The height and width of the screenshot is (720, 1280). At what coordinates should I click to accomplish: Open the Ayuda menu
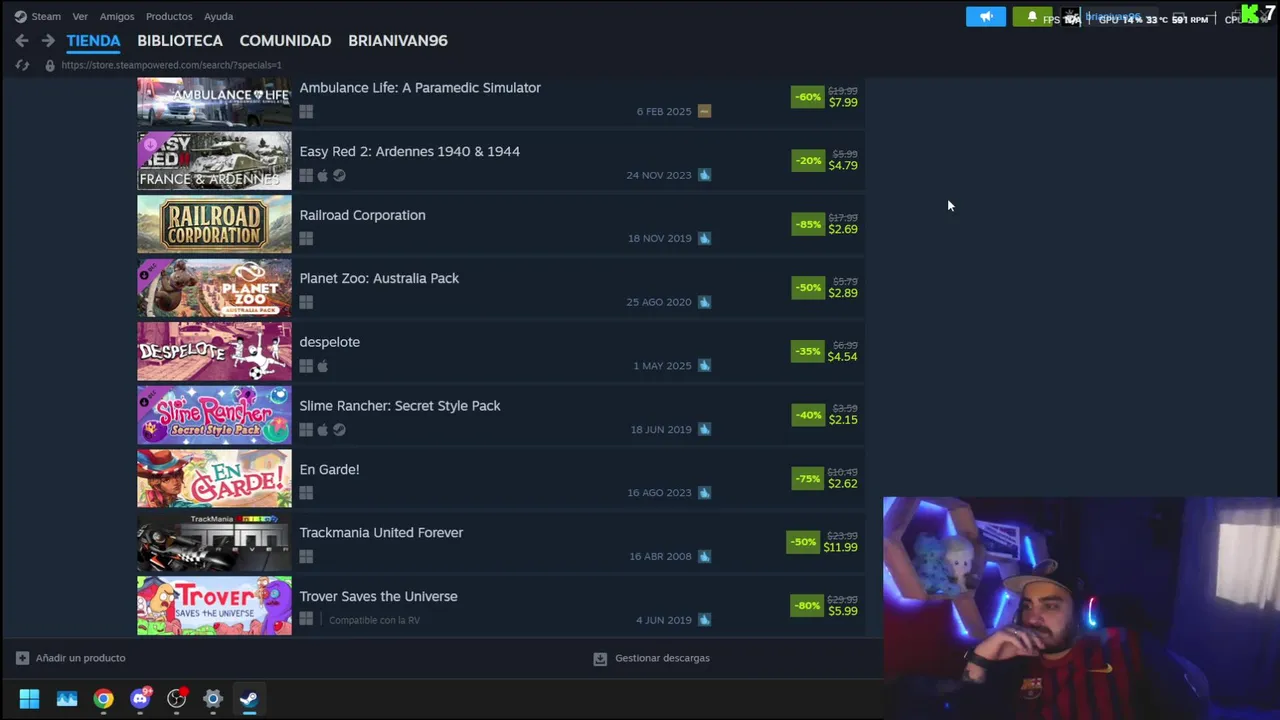tap(218, 16)
